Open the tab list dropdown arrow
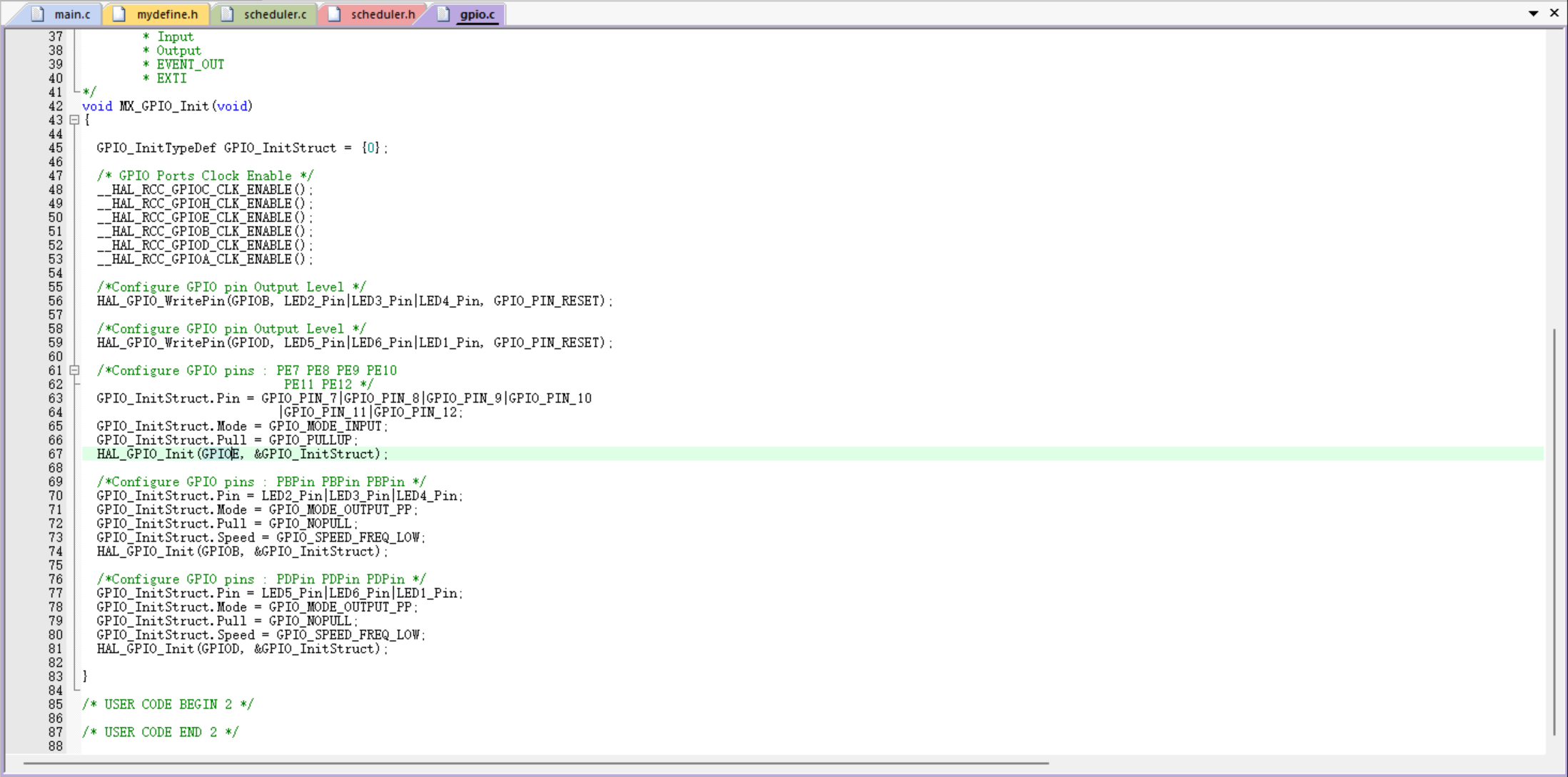 pos(1533,14)
